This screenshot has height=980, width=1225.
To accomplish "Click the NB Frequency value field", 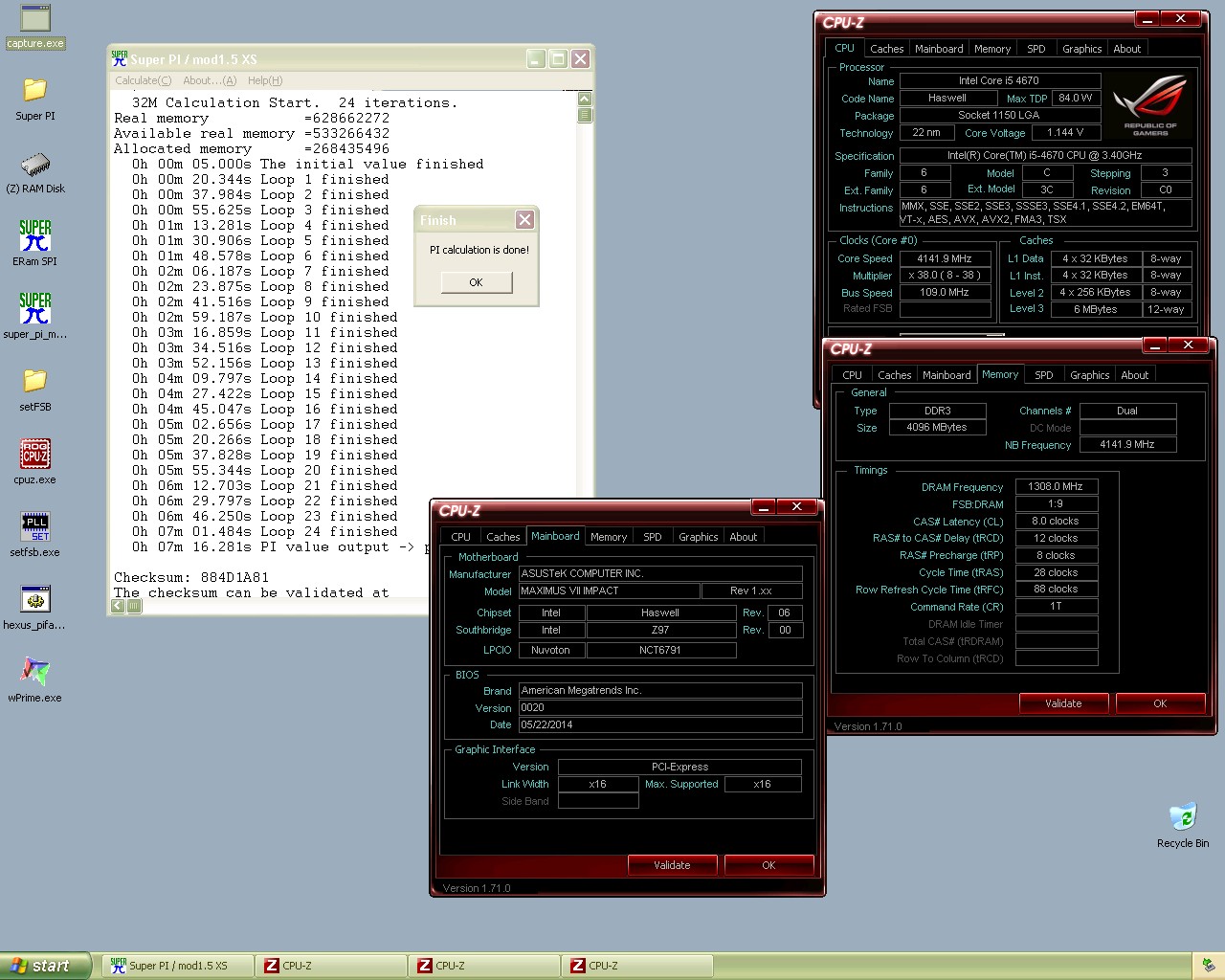I will click(x=1127, y=444).
